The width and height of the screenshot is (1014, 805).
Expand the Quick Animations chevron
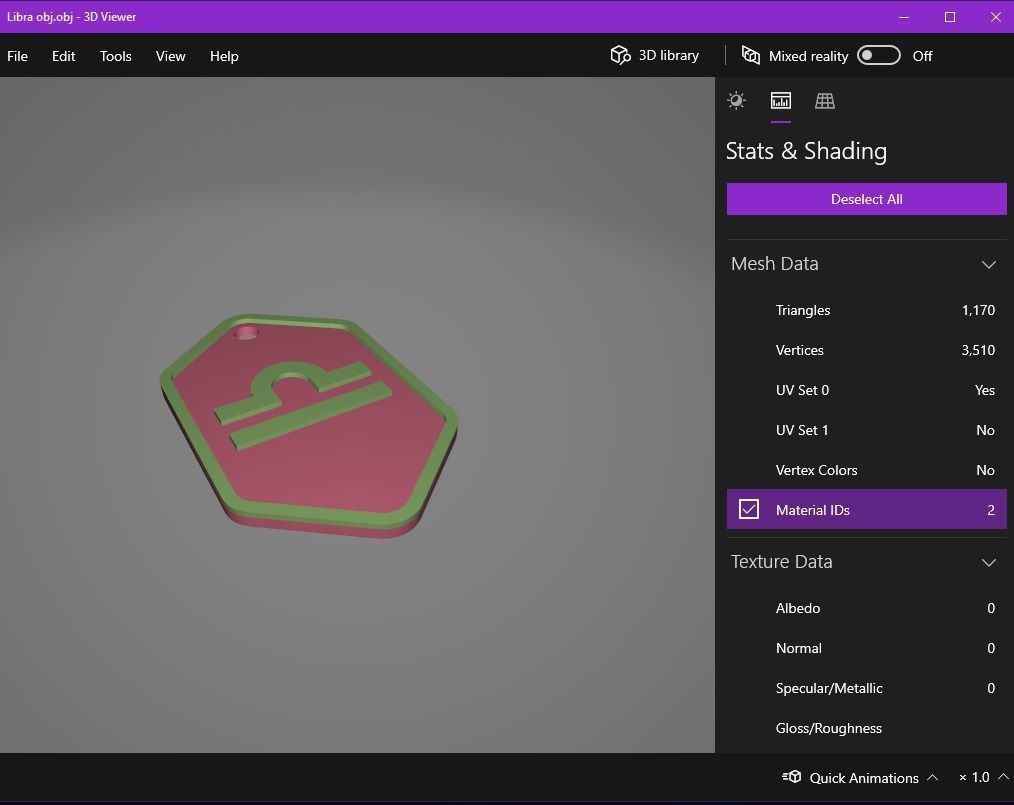[933, 777]
